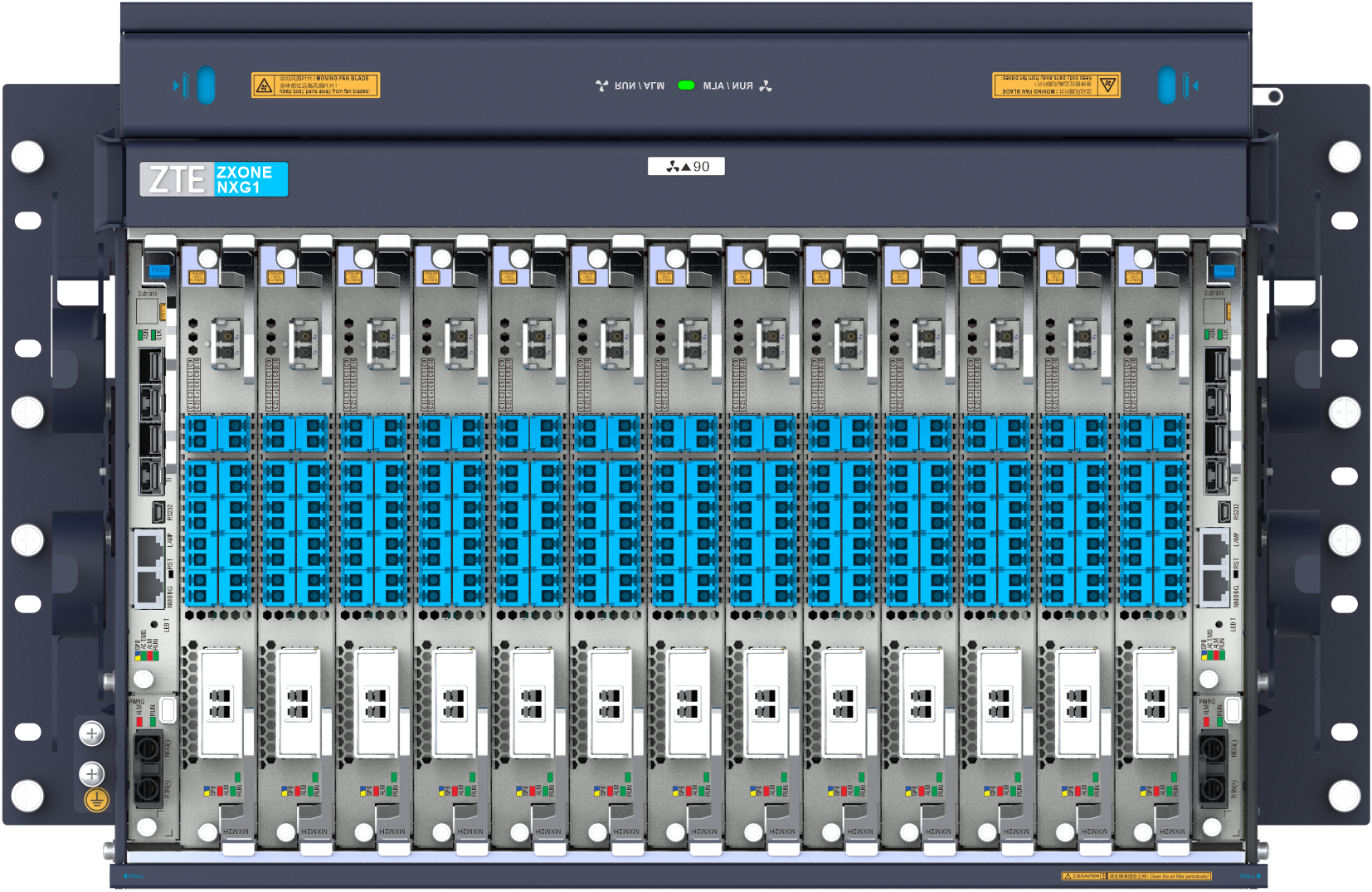Click the yellow grounding symbol at bottom left

click(x=97, y=800)
